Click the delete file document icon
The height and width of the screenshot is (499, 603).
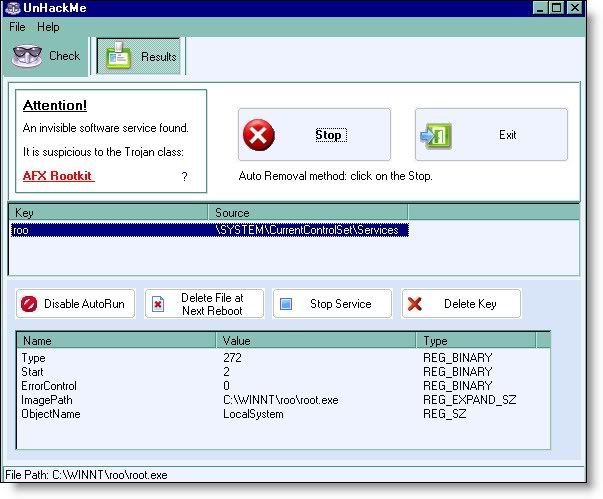[158, 304]
